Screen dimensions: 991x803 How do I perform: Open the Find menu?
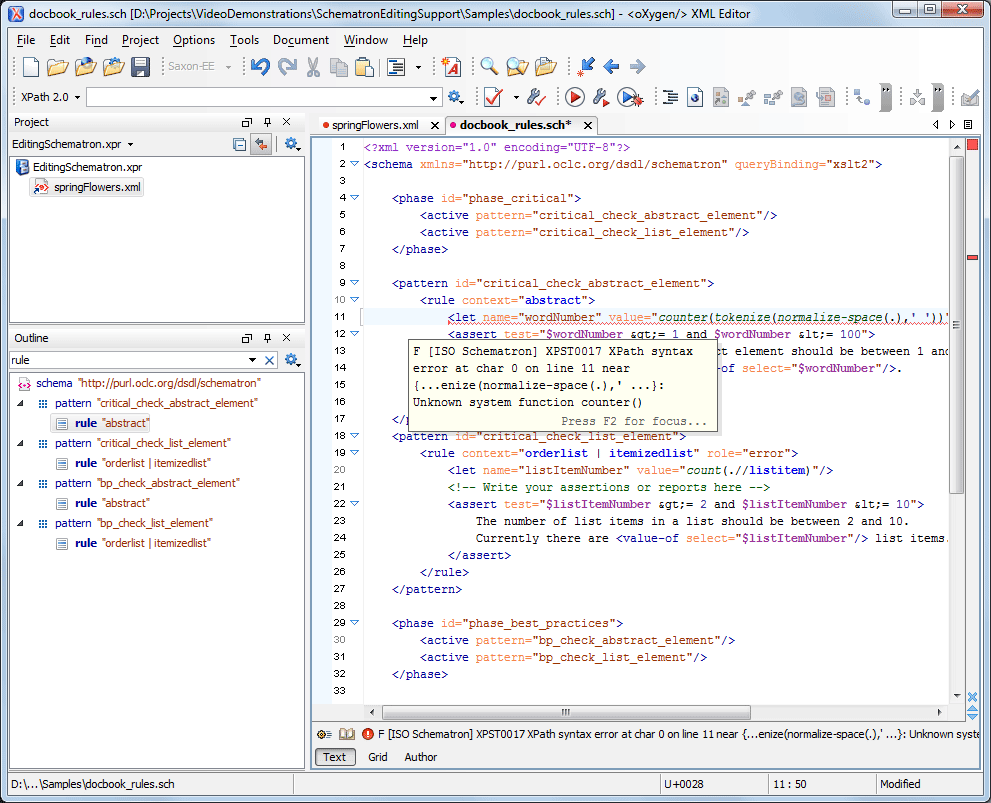(x=96, y=40)
